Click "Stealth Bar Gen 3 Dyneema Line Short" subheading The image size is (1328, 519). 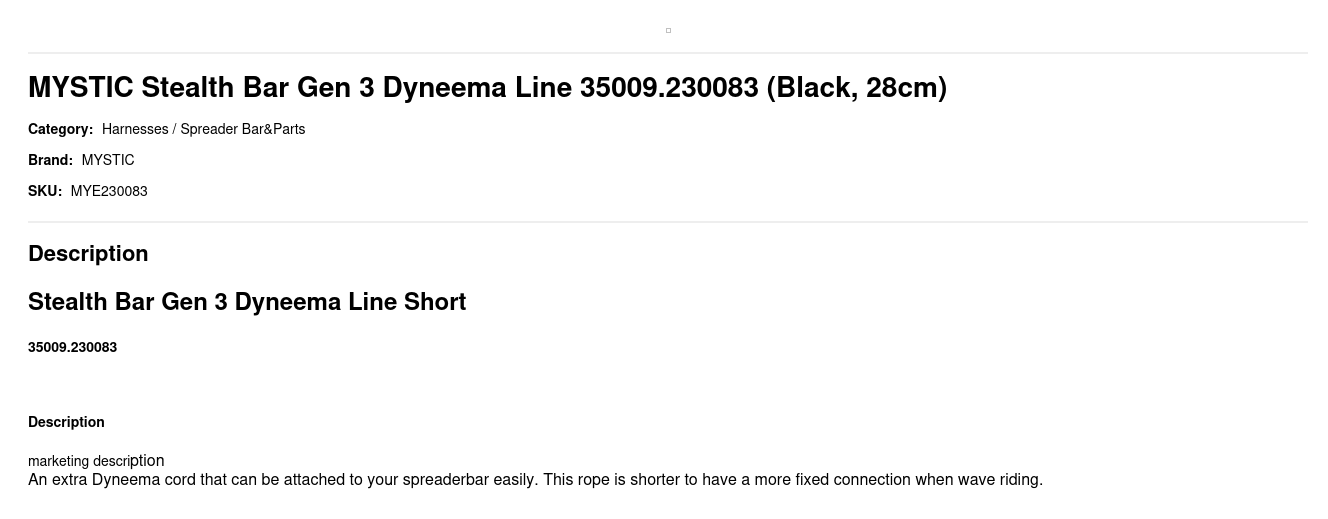247,302
